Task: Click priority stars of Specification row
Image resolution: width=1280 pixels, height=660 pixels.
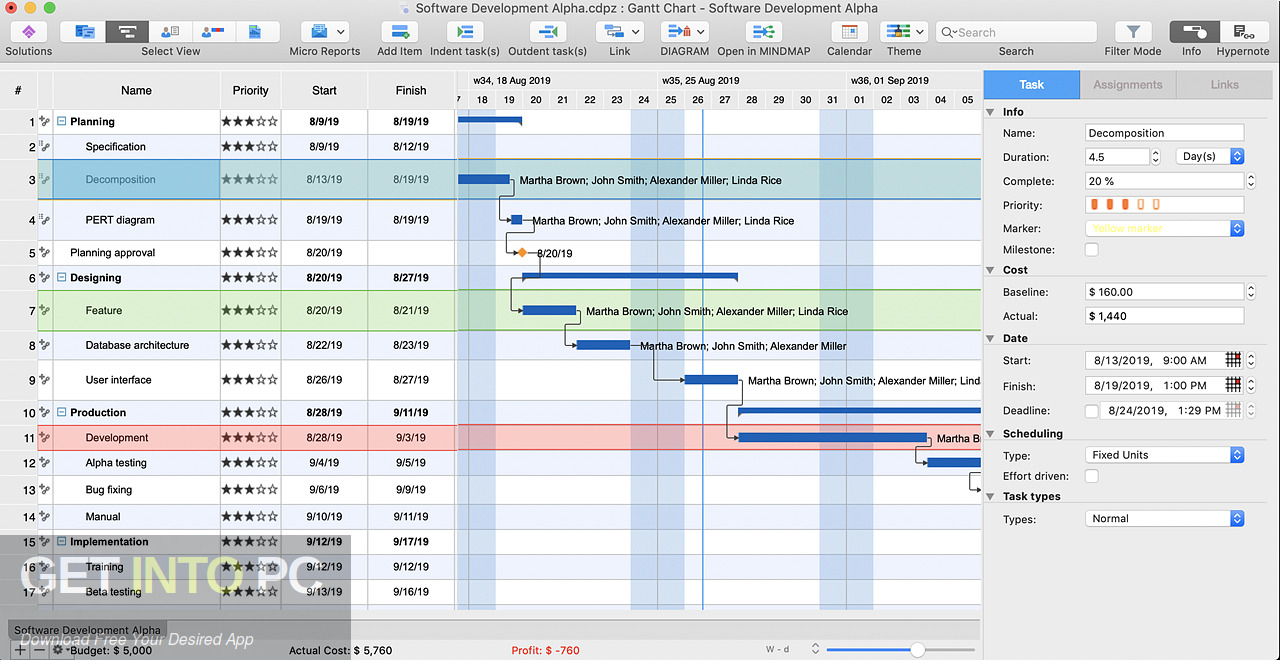Action: click(x=250, y=147)
